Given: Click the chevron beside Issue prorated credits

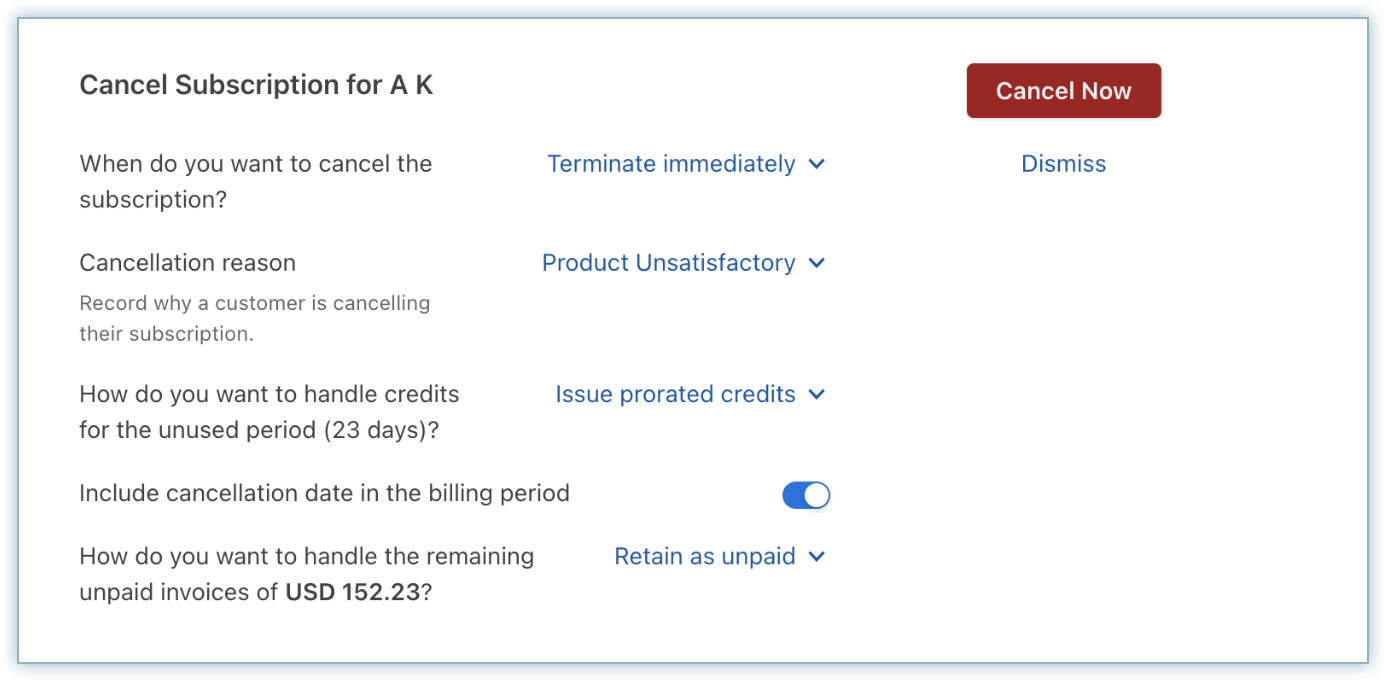Looking at the screenshot, I should pos(816,394).
